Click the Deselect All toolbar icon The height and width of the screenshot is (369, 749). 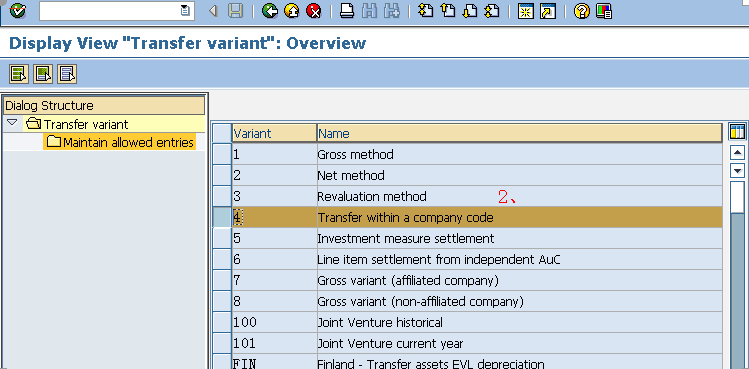(67, 74)
